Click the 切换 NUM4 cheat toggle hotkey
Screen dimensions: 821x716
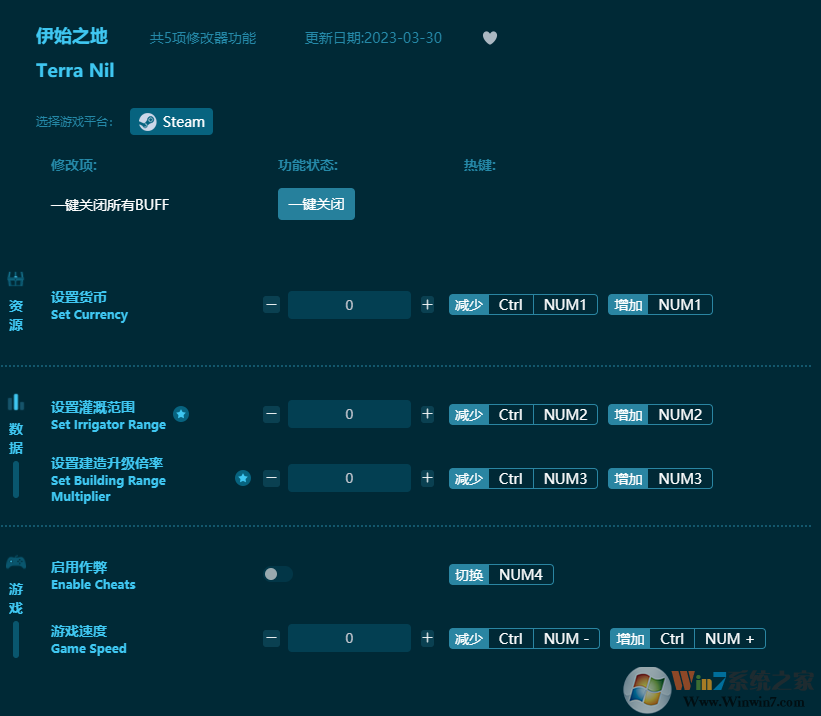(501, 574)
